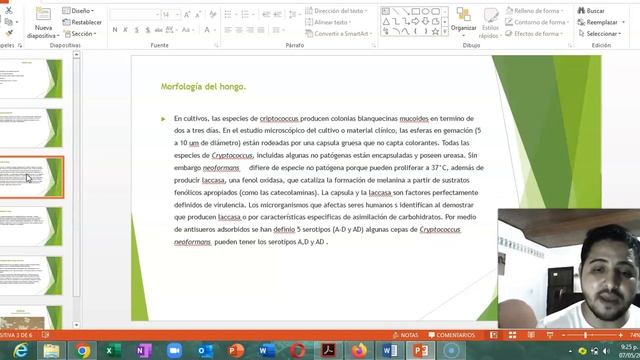Image resolution: width=640 pixels, height=360 pixels.
Task: Clear all formatting icon in Fuente group
Action: [x=213, y=15]
